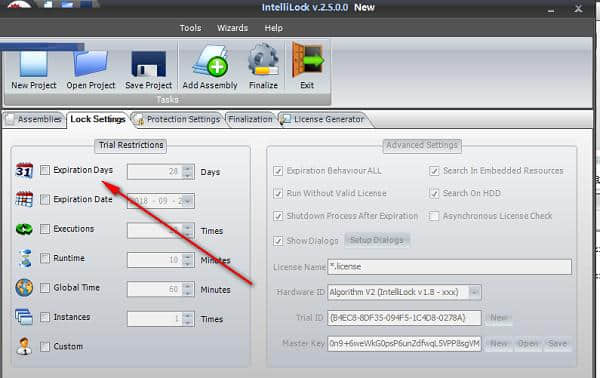Screen dimensions: 600x378
Task: Click New button next to Trial ID
Action: [499, 318]
